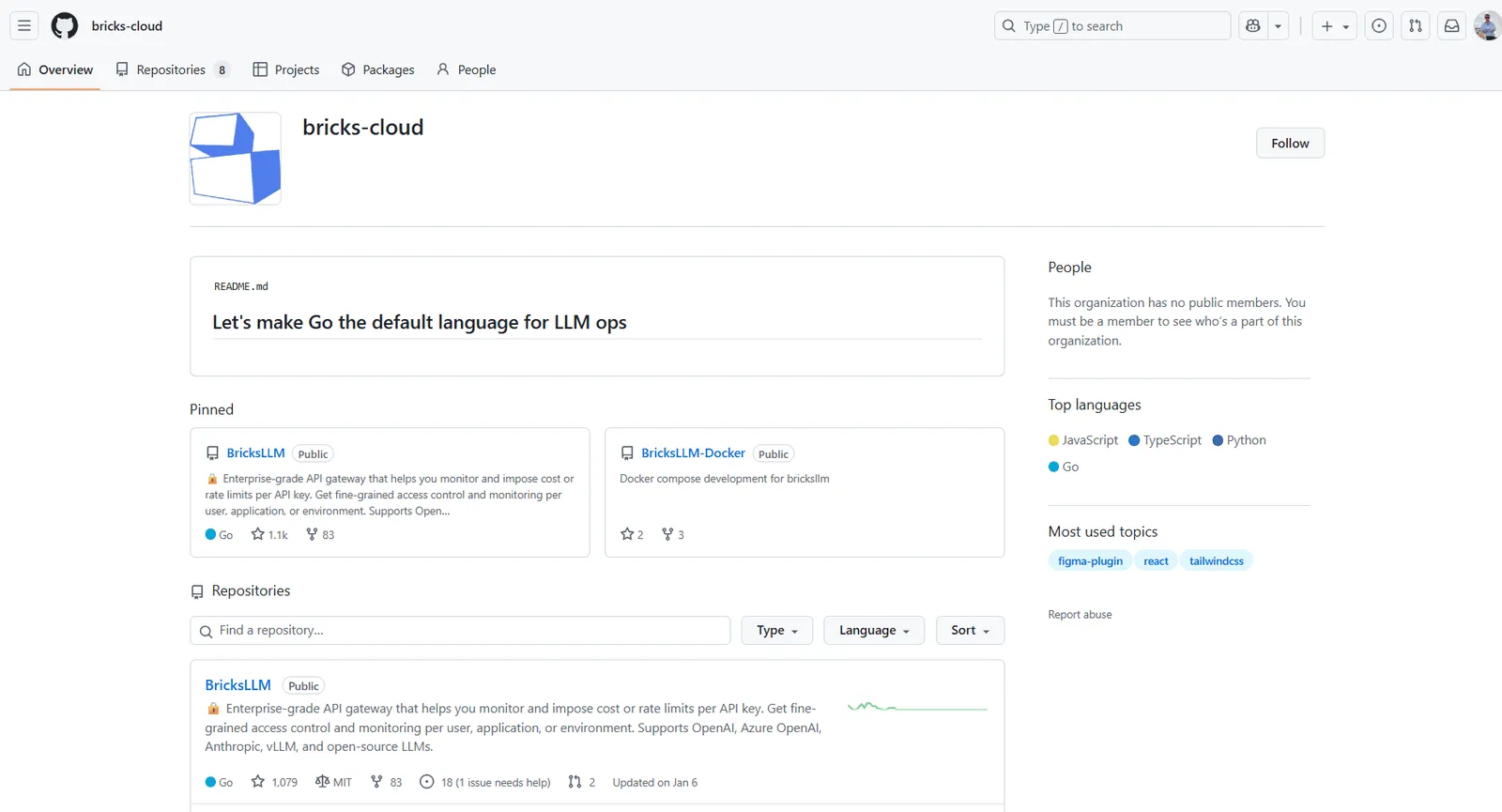Go to the Packages tab
1502x812 pixels.
point(377,69)
